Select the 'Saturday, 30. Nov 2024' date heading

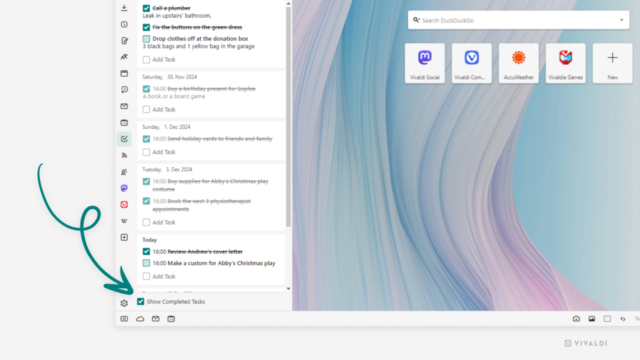[x=169, y=77]
